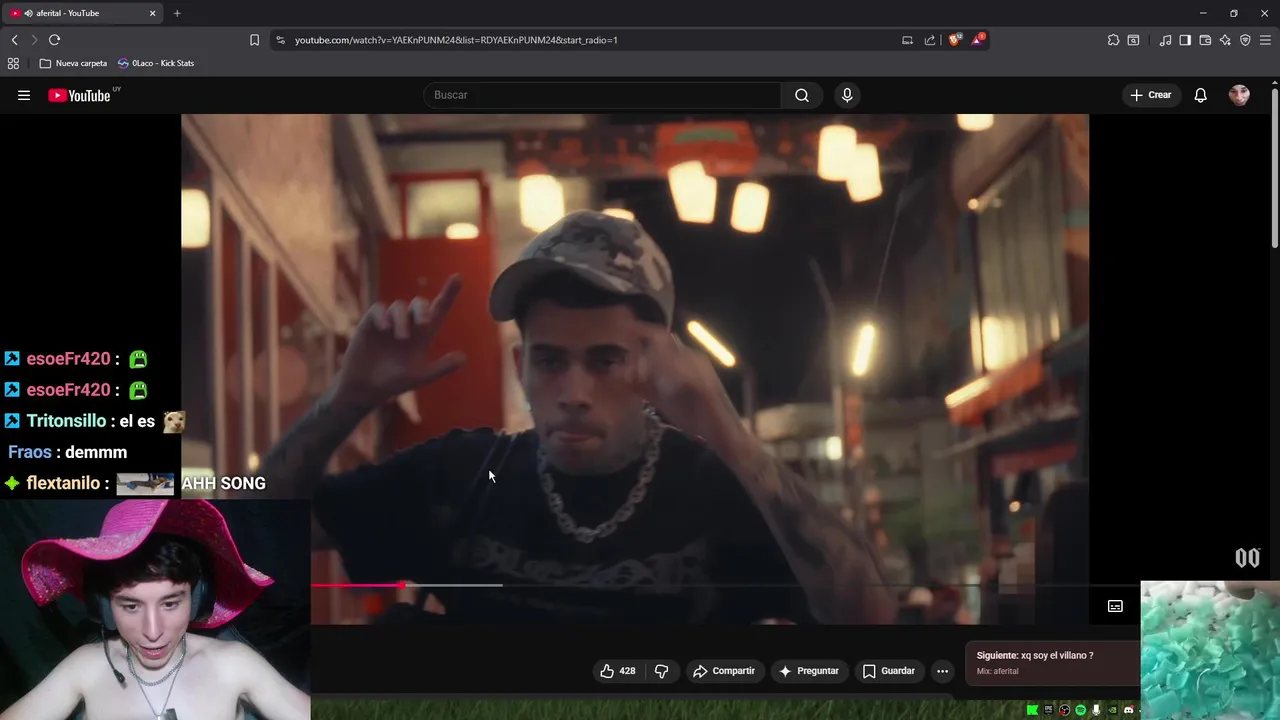
Task: Like the video with 428 likes
Action: (617, 671)
